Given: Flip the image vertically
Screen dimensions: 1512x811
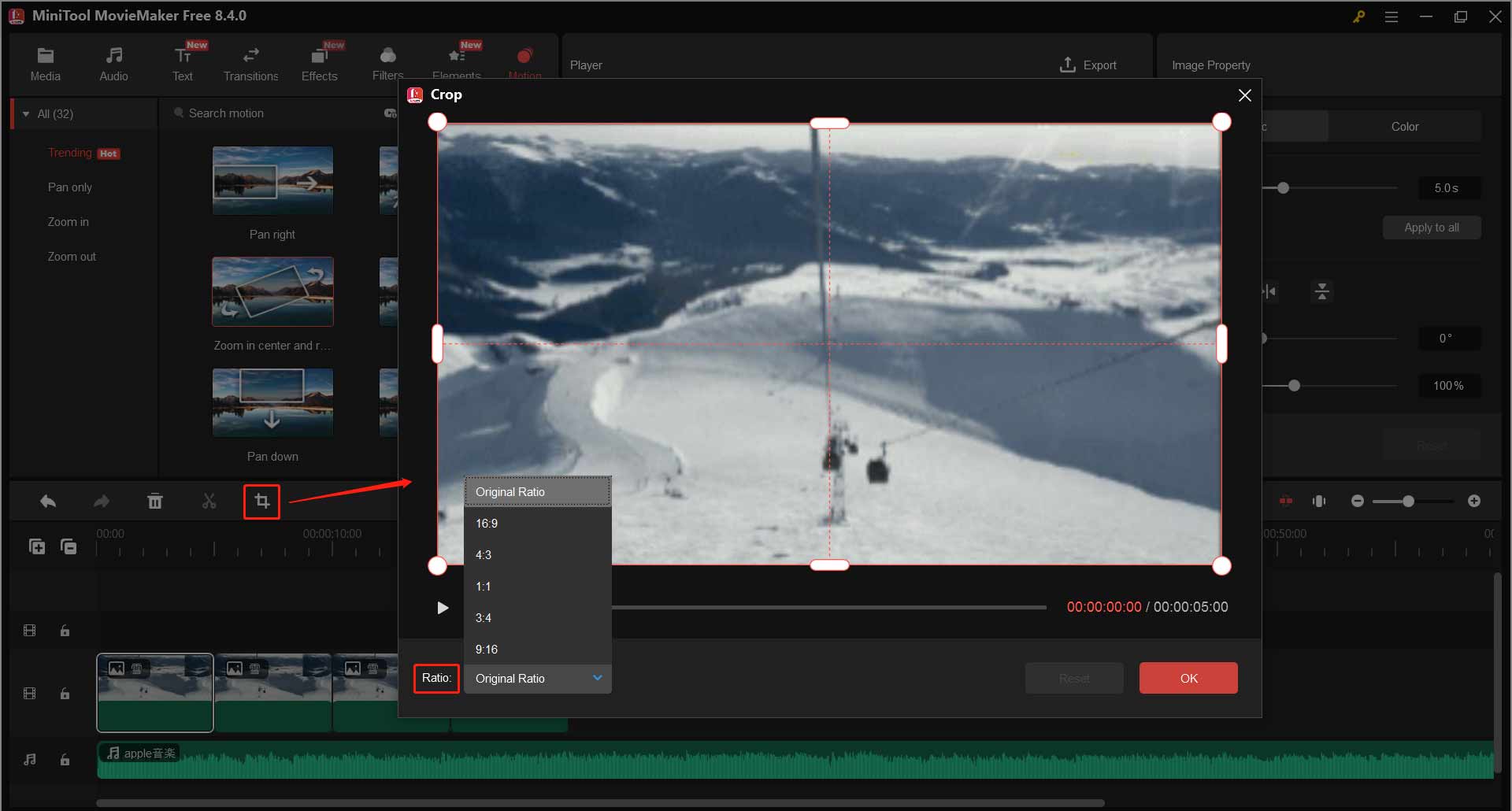Looking at the screenshot, I should (1322, 291).
